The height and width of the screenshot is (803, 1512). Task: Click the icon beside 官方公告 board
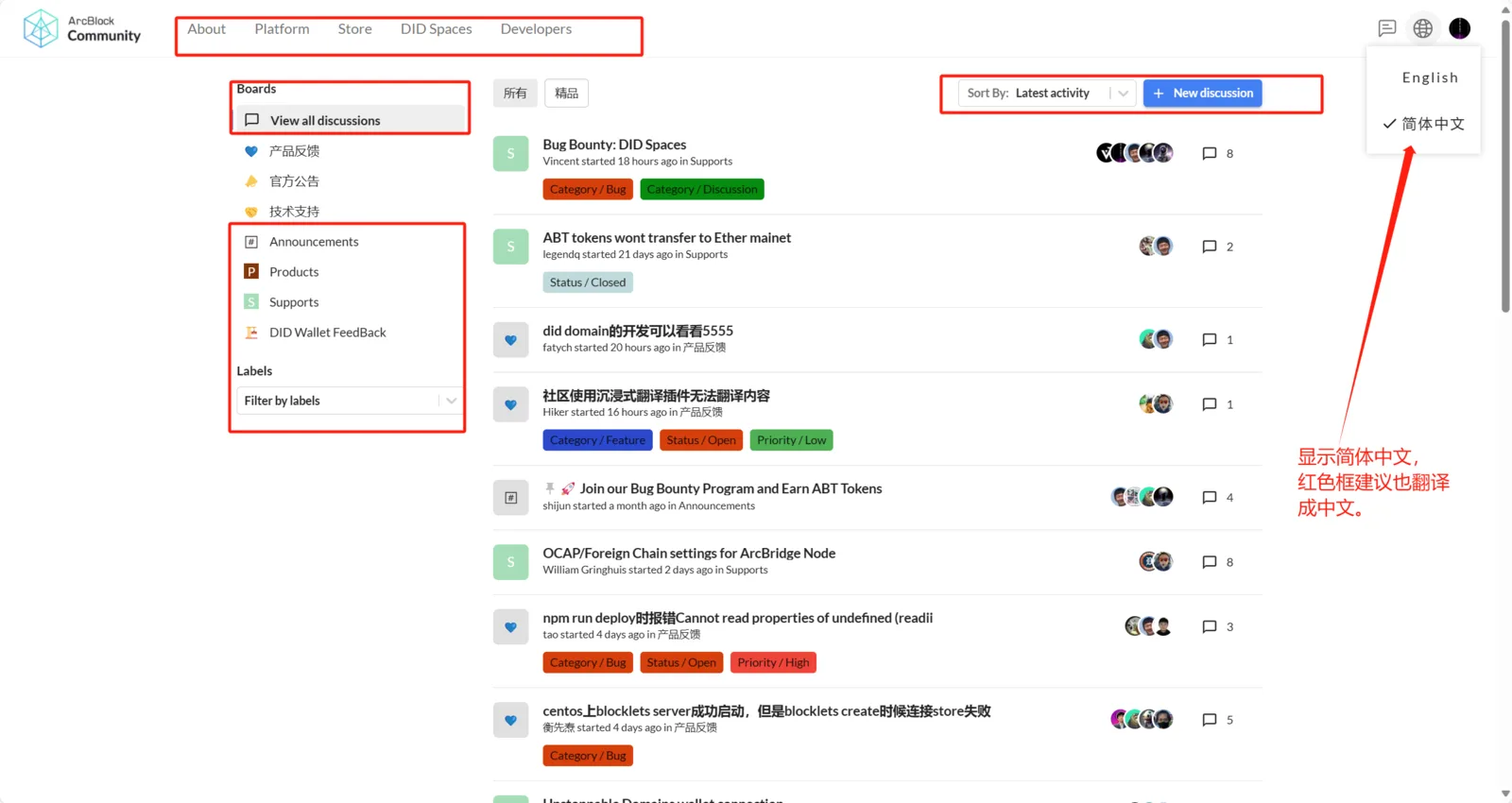coord(251,181)
